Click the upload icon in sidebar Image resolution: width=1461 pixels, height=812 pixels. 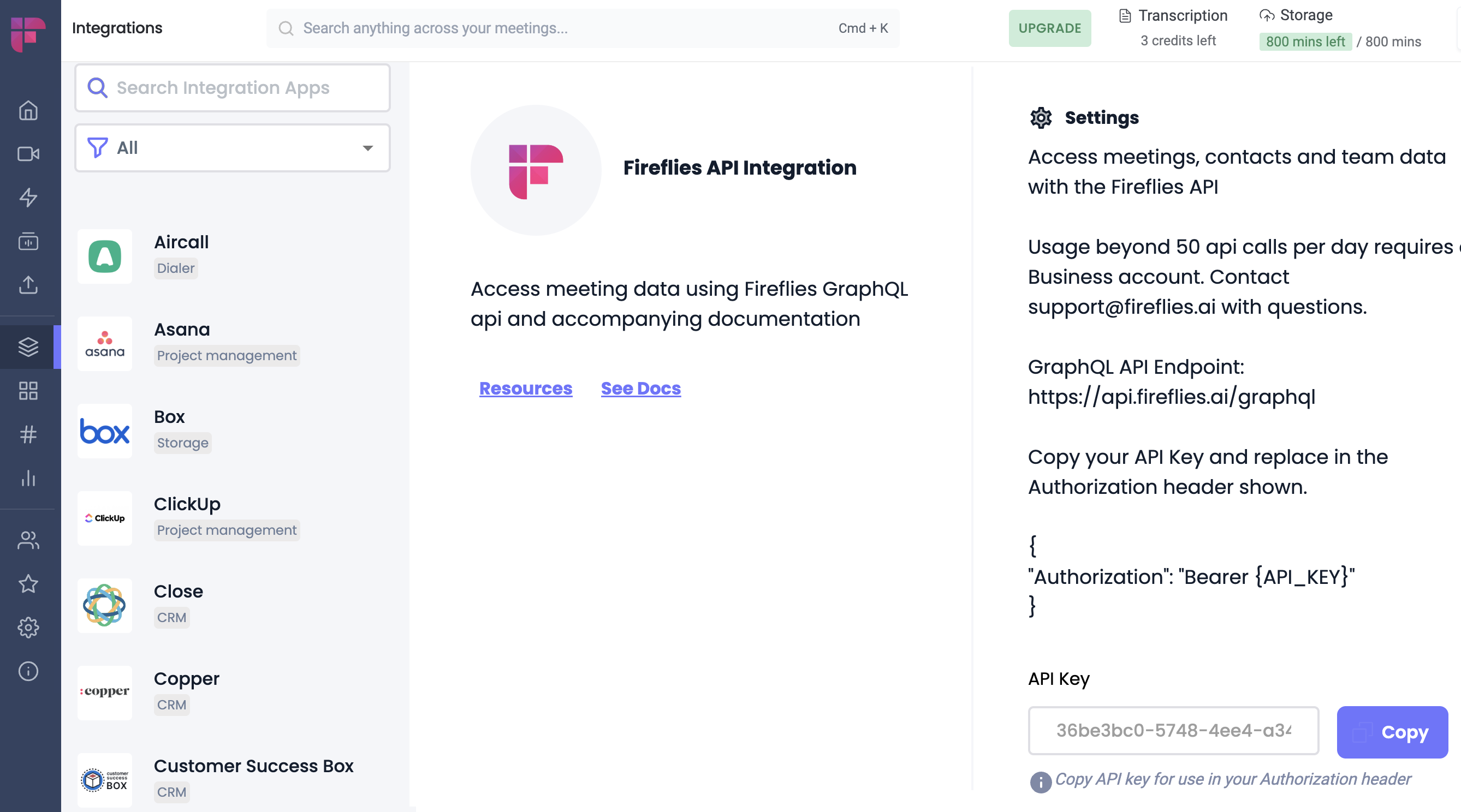[28, 285]
